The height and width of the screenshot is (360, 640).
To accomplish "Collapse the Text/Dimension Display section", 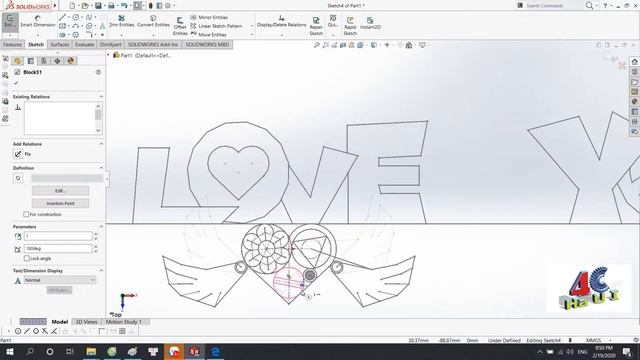I will [x=101, y=271].
